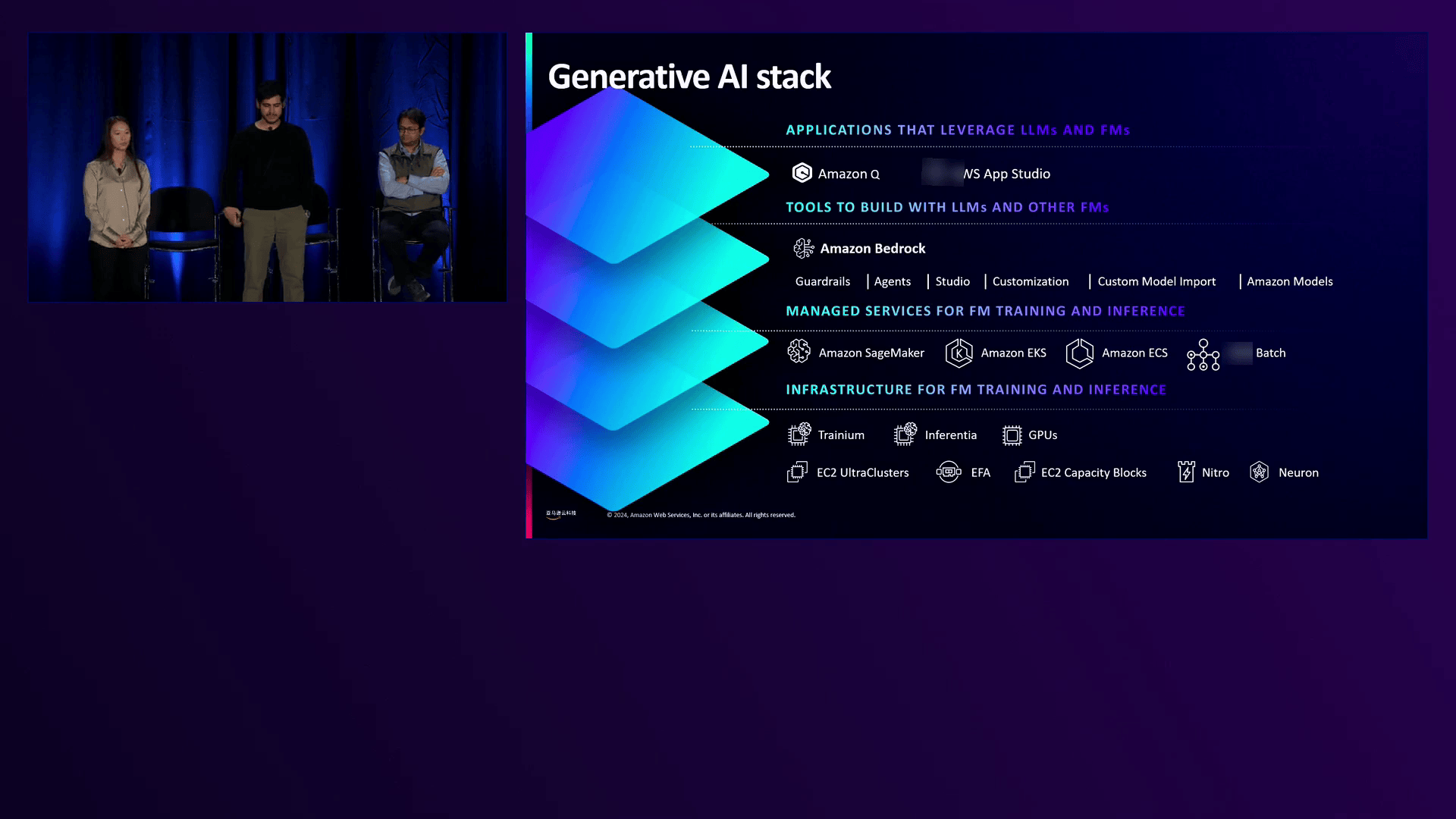Screen dimensions: 1456x819
Task: Click 'APPLICATIONS THAT LEVERAGE LLMs AND FMs' heading
Action: pos(958,130)
